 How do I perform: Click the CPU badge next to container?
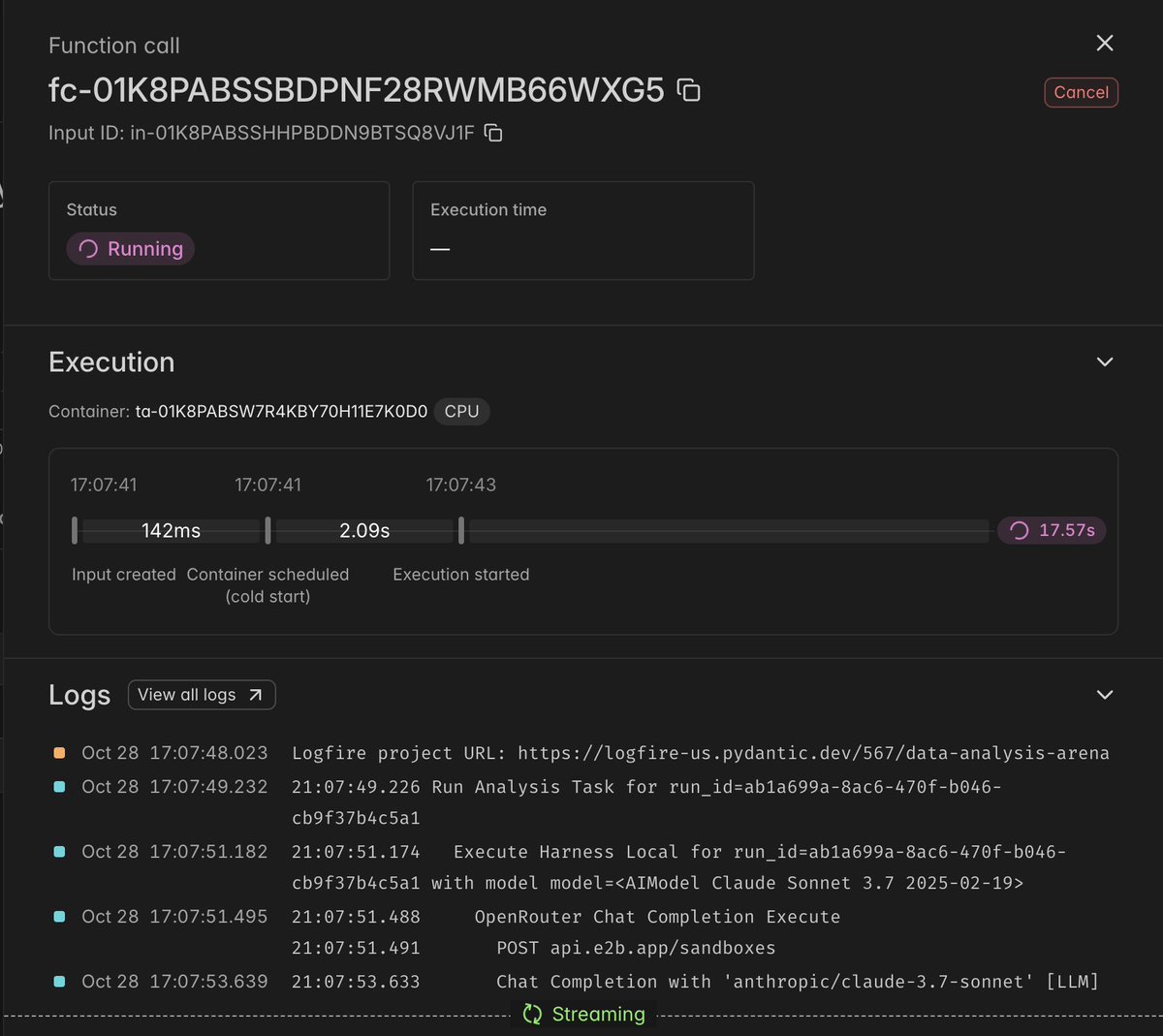pos(461,411)
